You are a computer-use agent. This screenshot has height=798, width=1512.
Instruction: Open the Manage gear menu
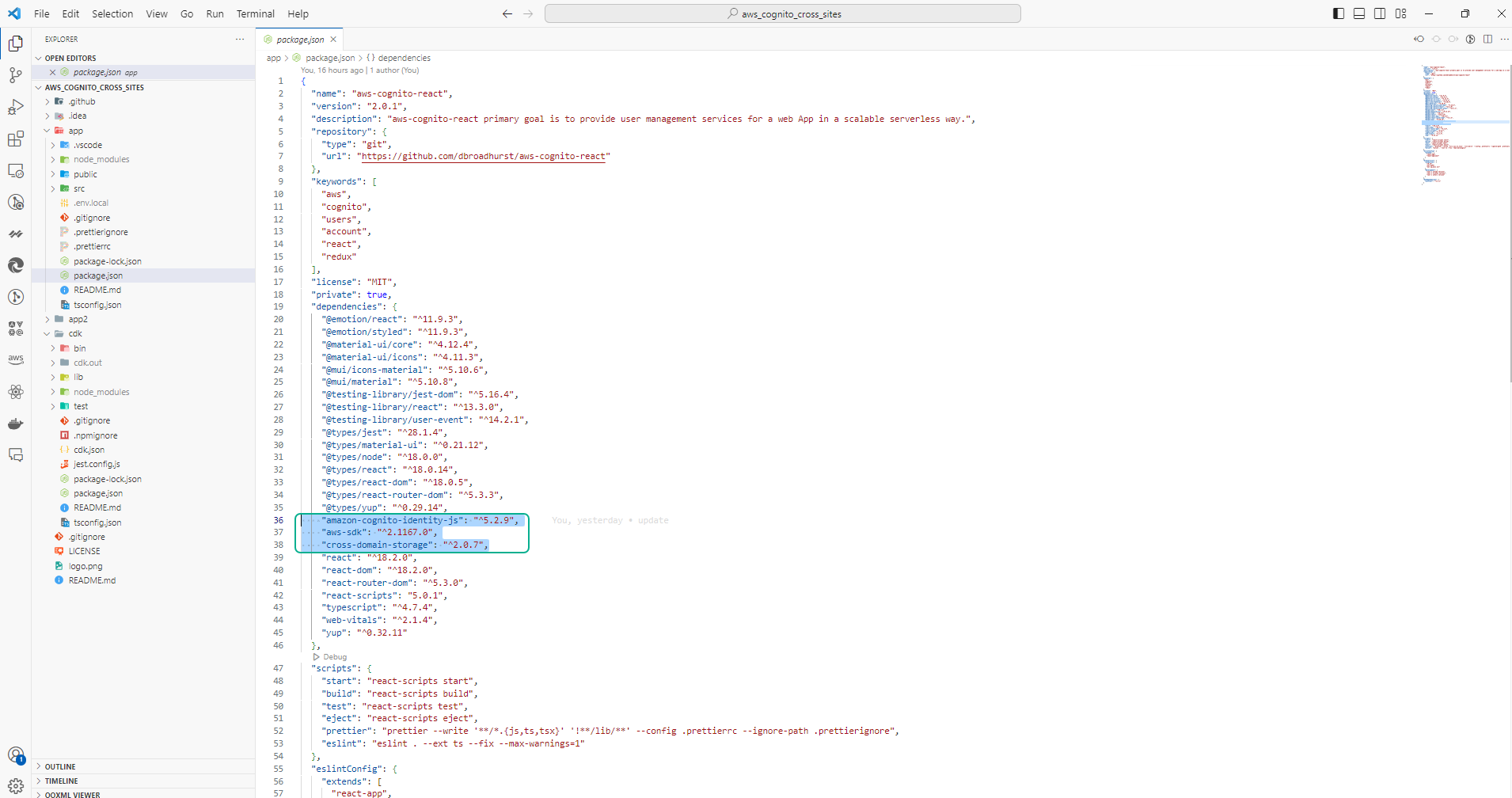point(16,786)
